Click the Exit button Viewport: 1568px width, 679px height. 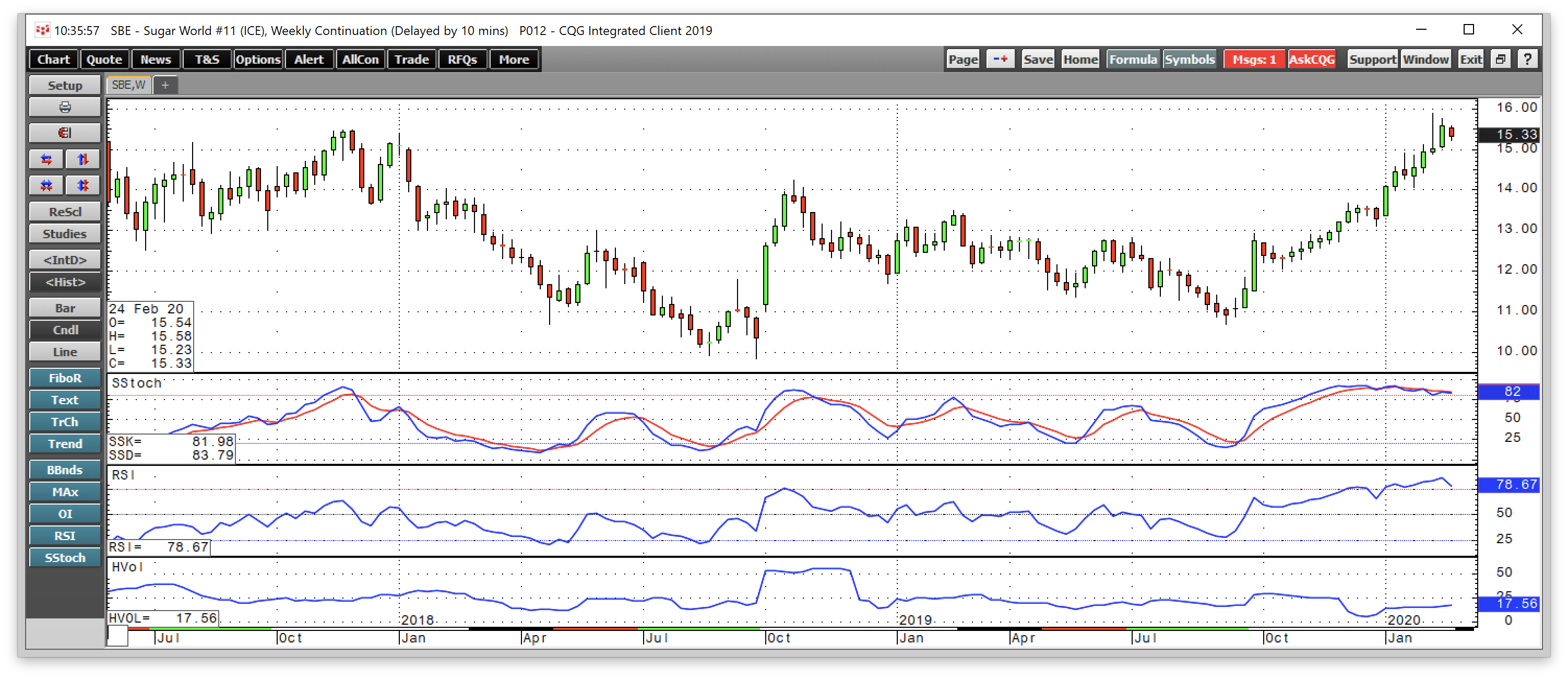pyautogui.click(x=1470, y=60)
